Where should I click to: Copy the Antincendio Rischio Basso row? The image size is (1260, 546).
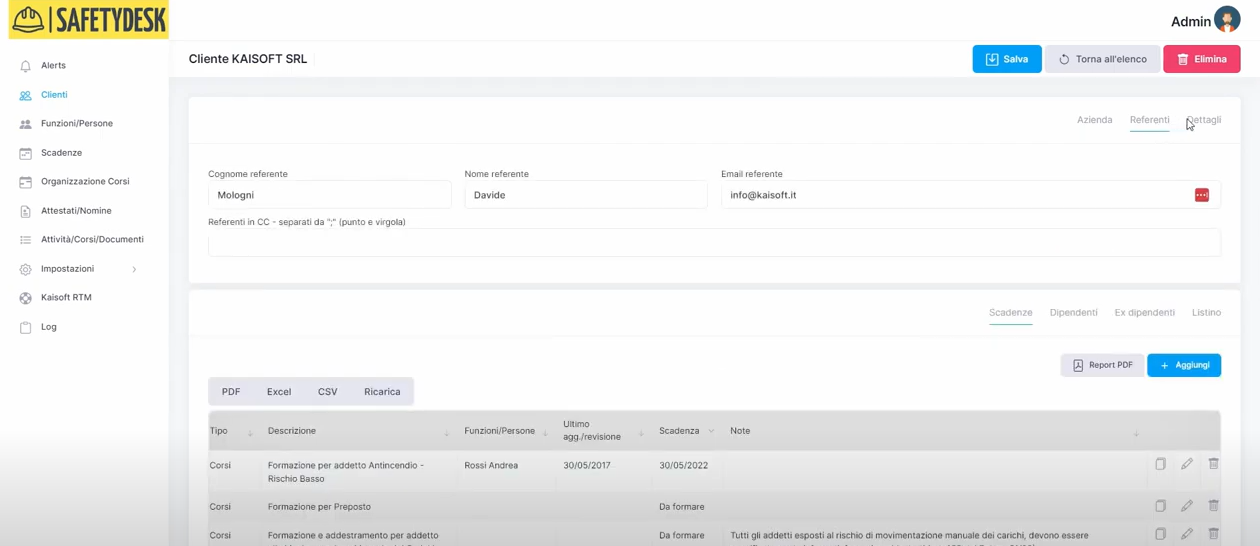pyautogui.click(x=1160, y=464)
